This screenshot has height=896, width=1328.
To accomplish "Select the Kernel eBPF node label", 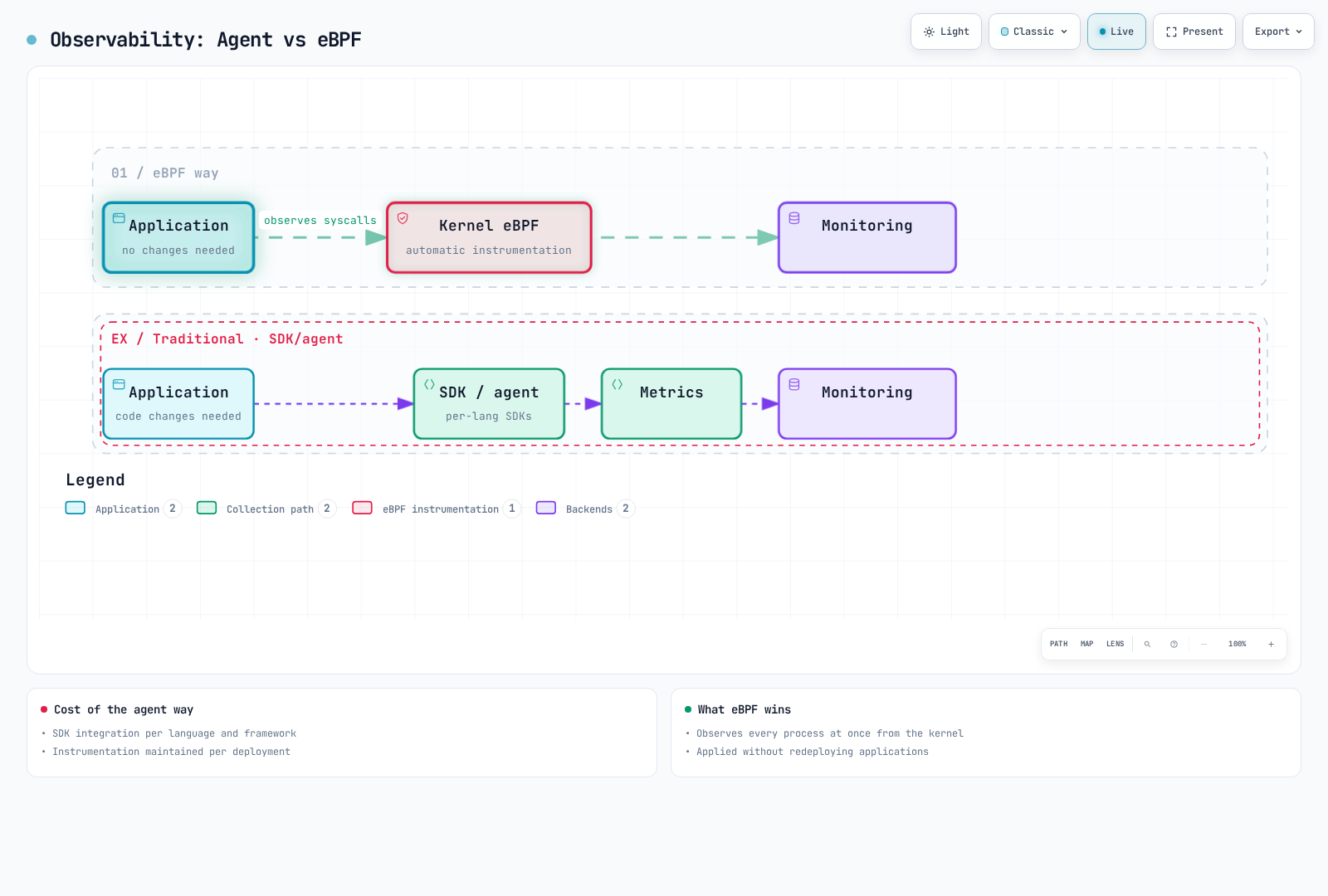I will pyautogui.click(x=489, y=226).
